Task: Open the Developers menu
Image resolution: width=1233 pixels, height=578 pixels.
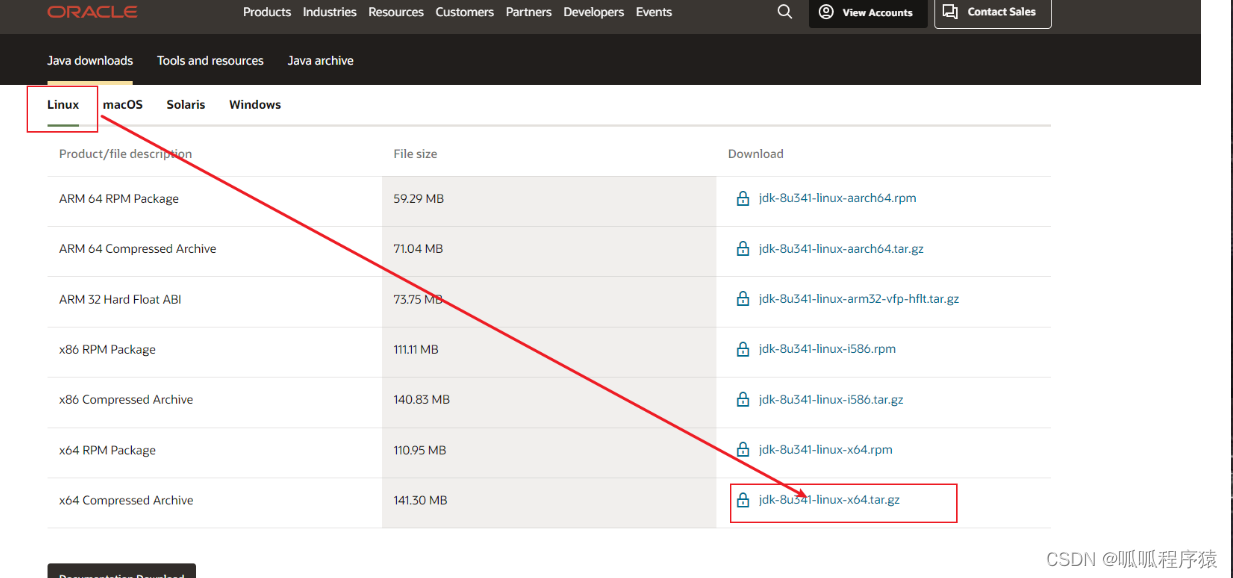Action: (x=594, y=12)
